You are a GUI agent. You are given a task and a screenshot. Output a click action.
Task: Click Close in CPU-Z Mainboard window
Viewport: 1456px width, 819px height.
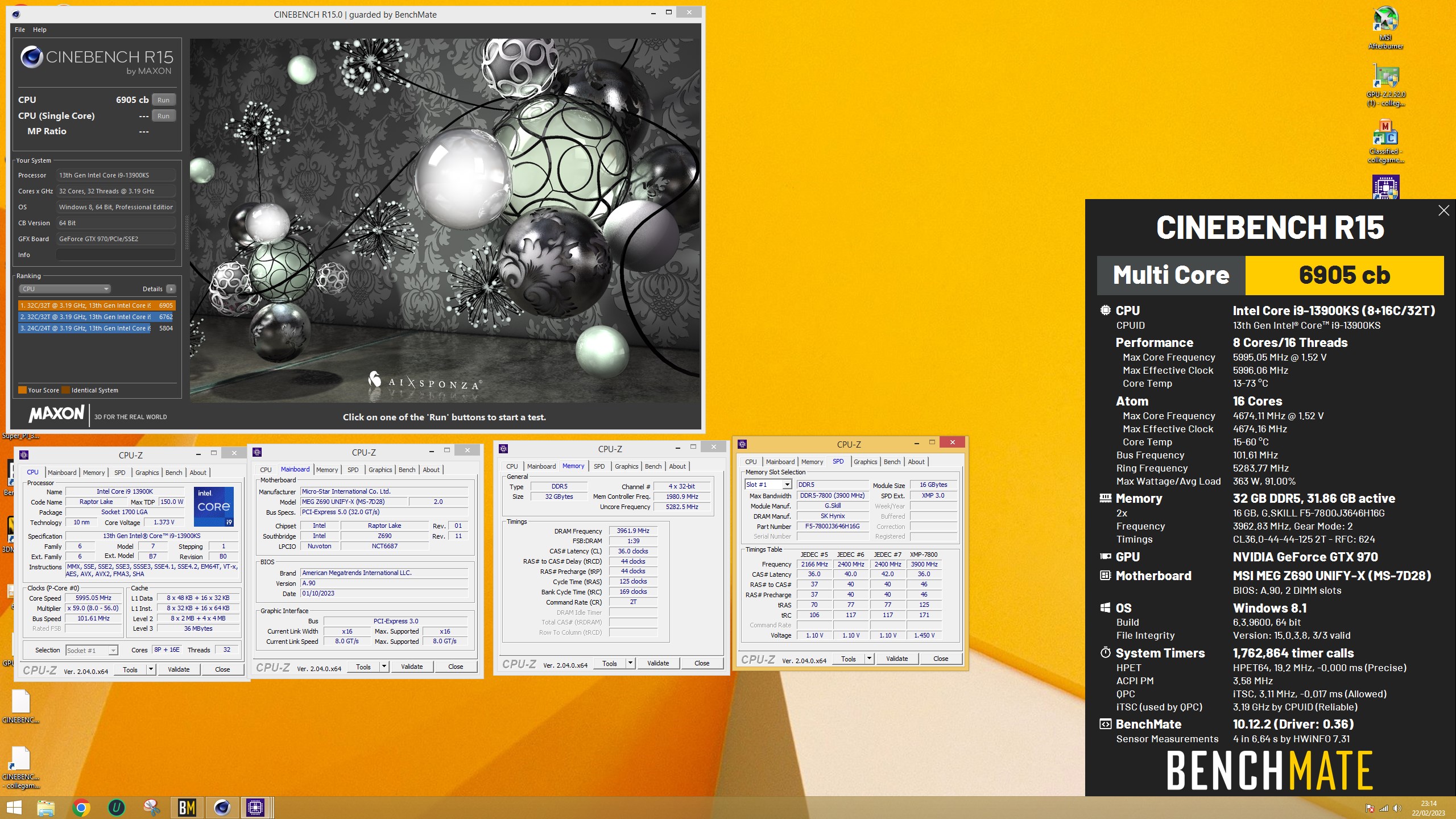pyautogui.click(x=456, y=667)
